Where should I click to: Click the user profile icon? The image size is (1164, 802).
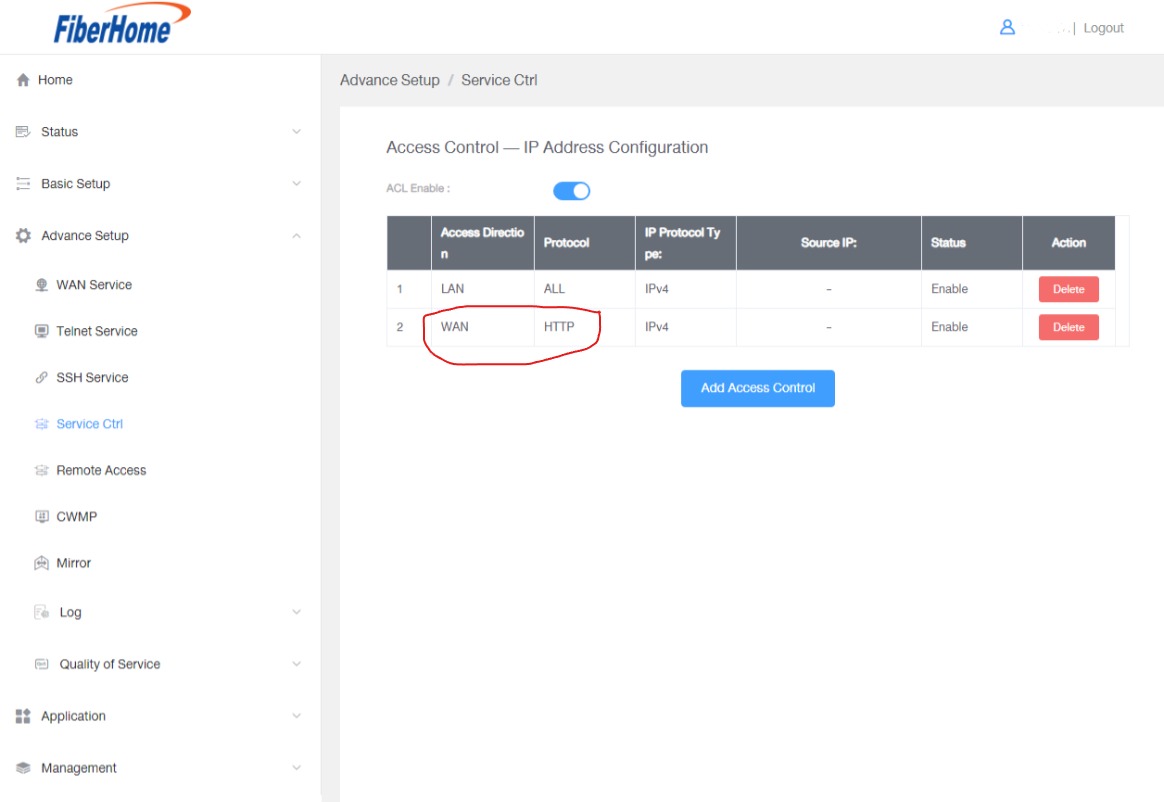[1006, 27]
